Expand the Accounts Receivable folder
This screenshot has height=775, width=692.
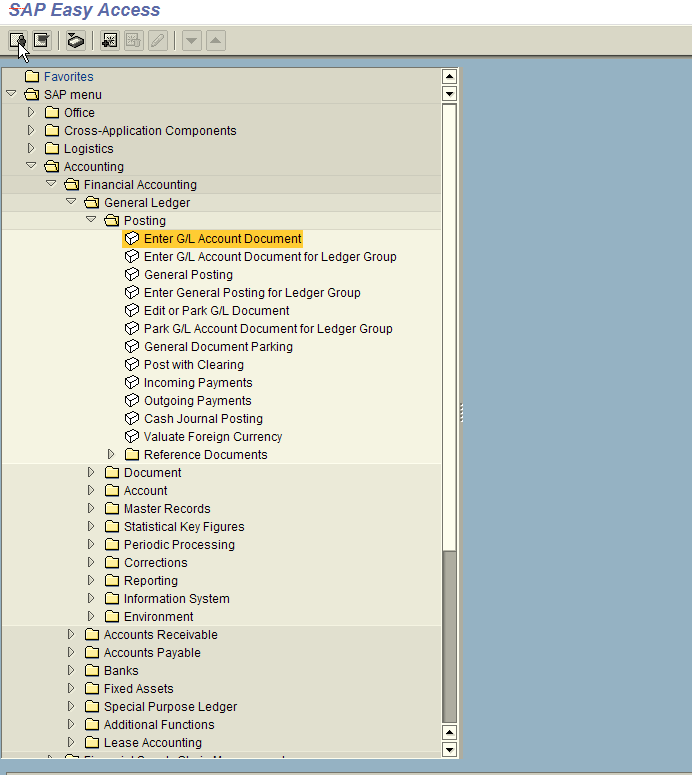coord(71,634)
